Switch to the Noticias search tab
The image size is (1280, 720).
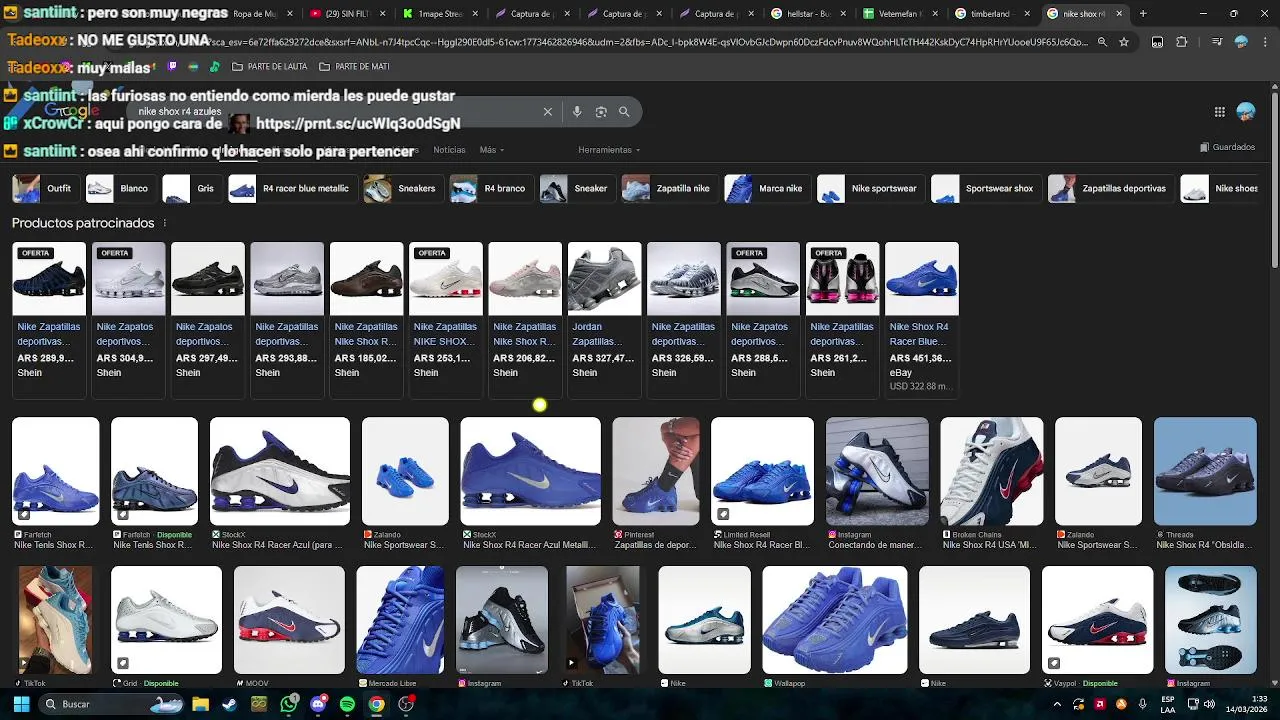coord(449,150)
